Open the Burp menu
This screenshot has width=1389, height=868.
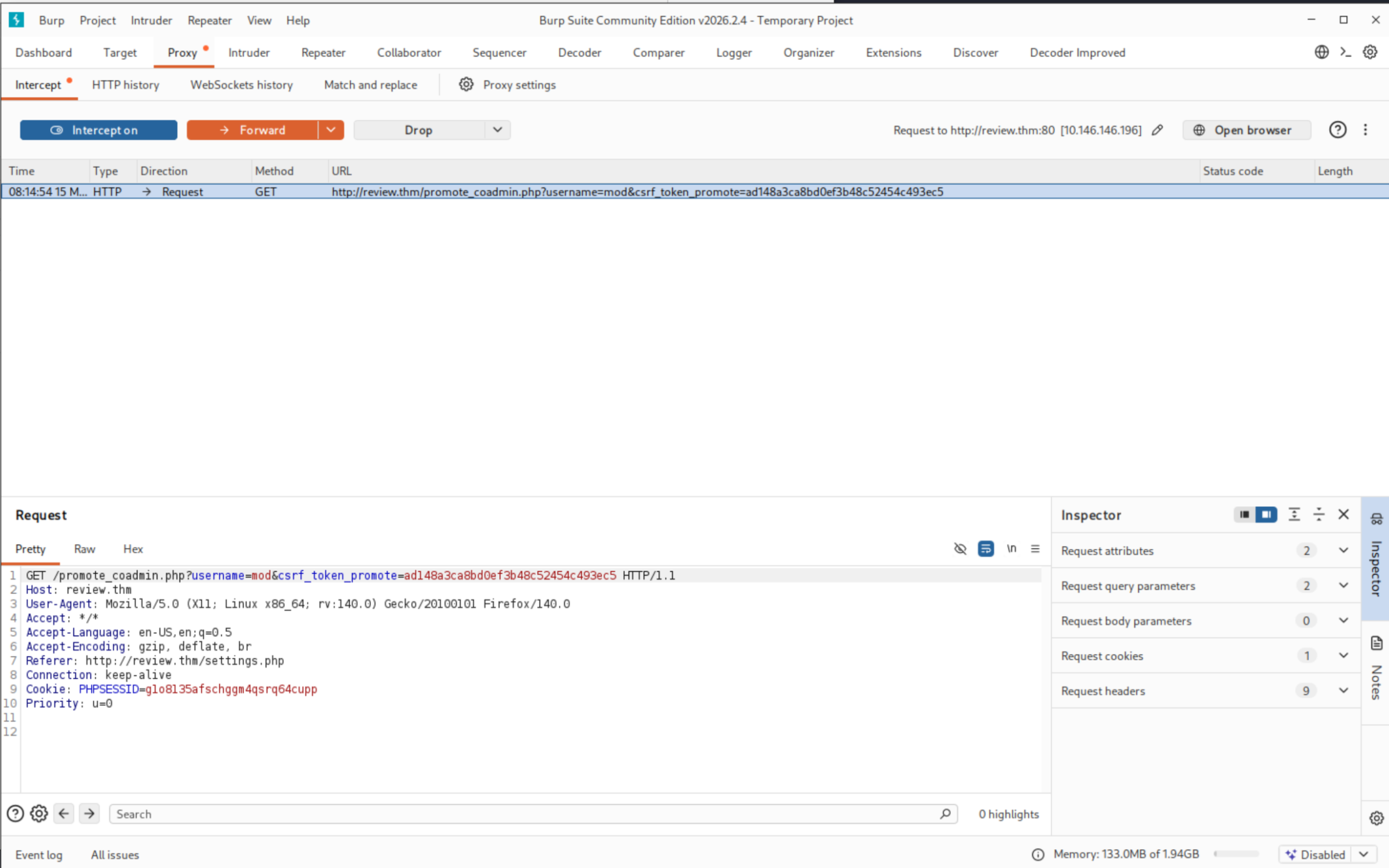click(51, 20)
